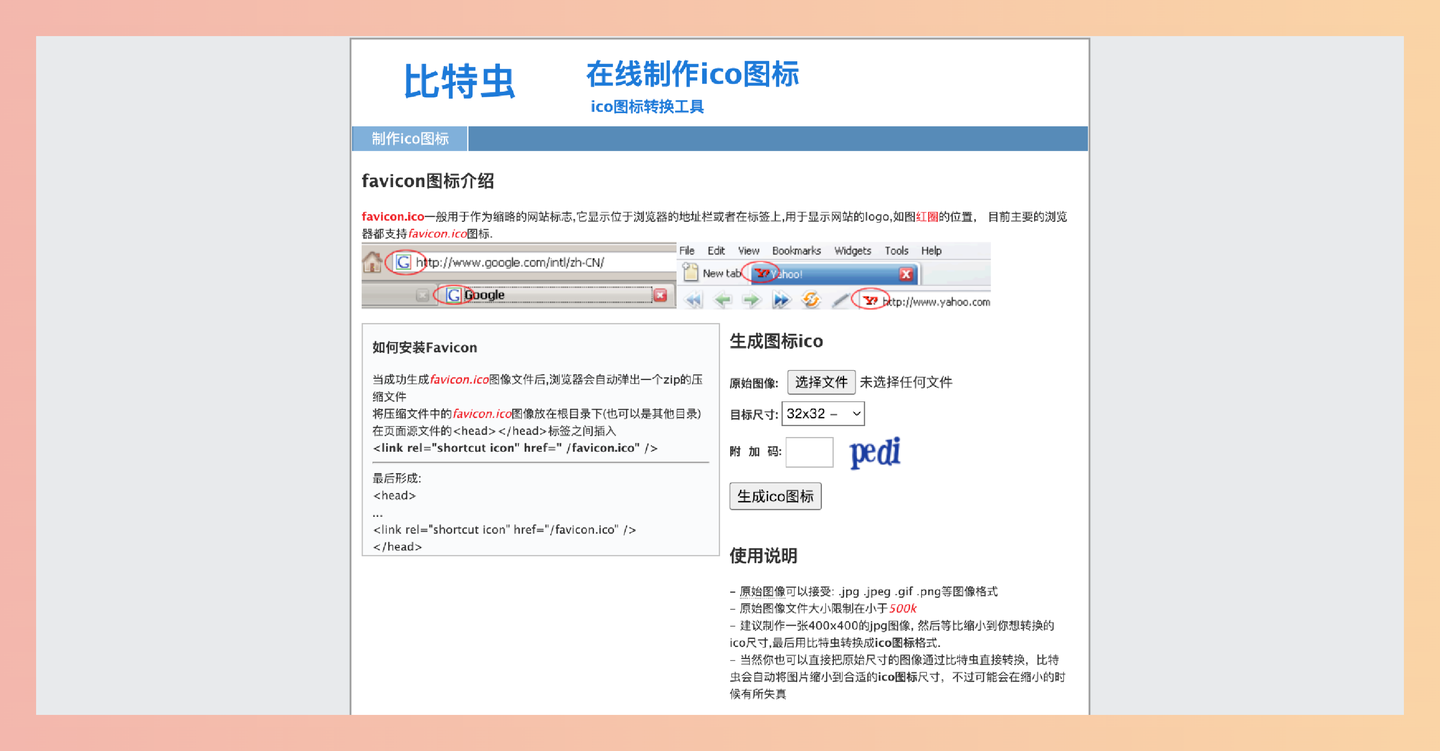Click inside the 附加码 captcha input field
The width and height of the screenshot is (1440, 751).
click(809, 452)
